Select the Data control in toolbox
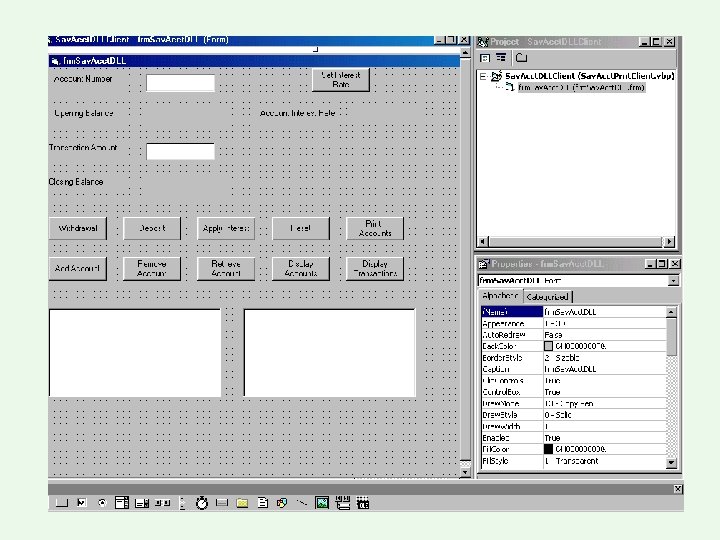 pos(343,503)
